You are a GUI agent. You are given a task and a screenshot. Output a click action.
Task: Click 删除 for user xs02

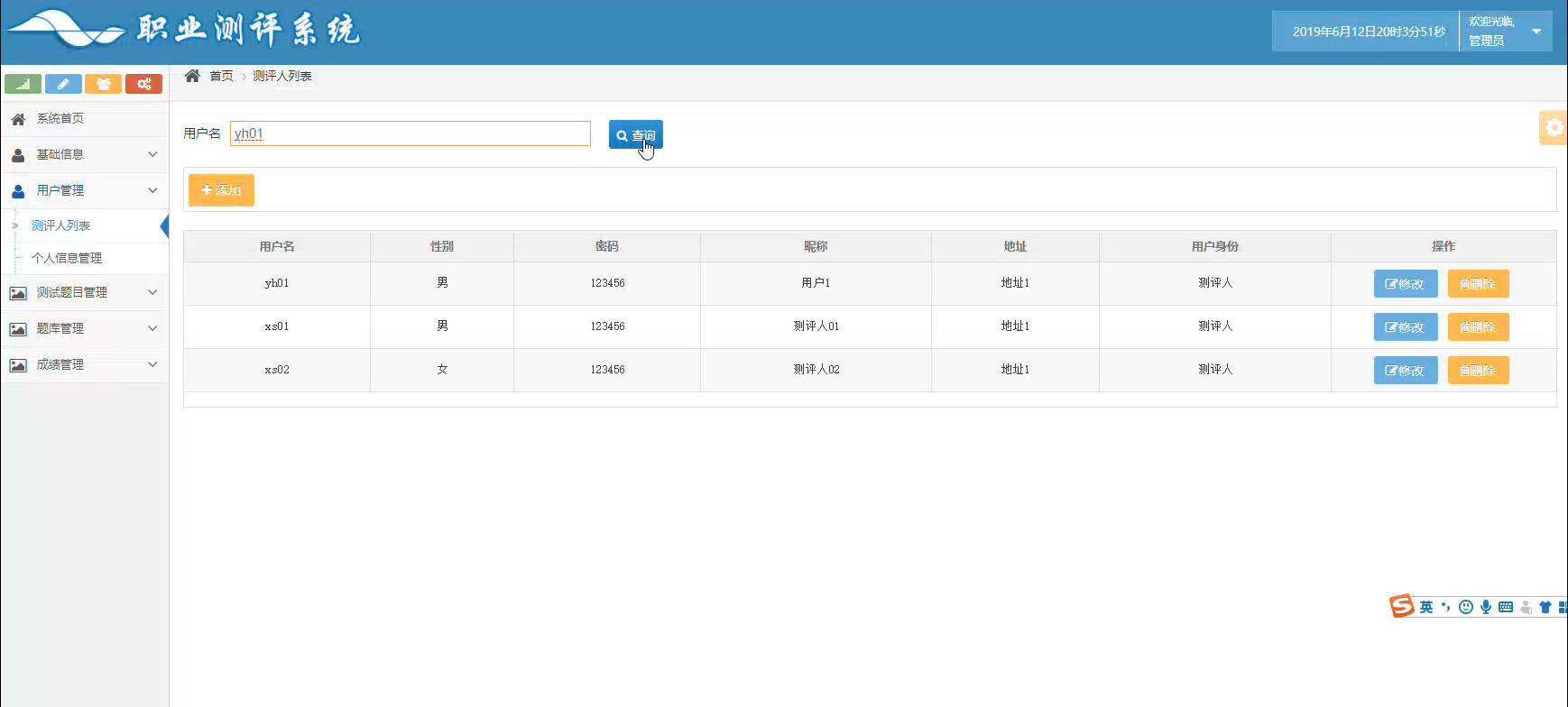[1478, 371]
